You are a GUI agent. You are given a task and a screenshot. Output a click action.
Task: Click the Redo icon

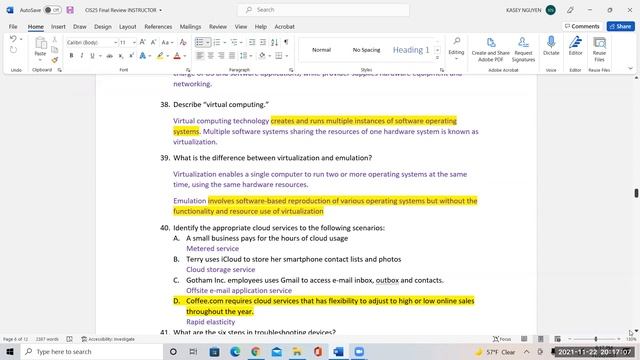pos(13,50)
